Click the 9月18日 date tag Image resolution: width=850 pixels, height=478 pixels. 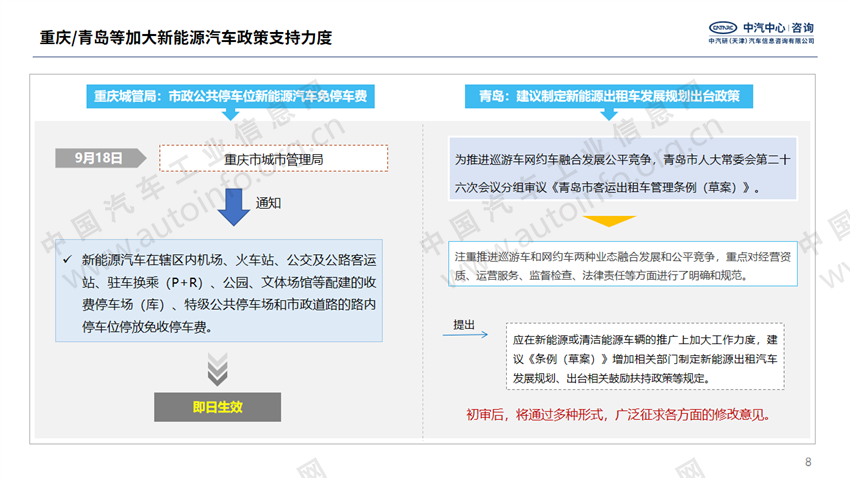coord(100,158)
